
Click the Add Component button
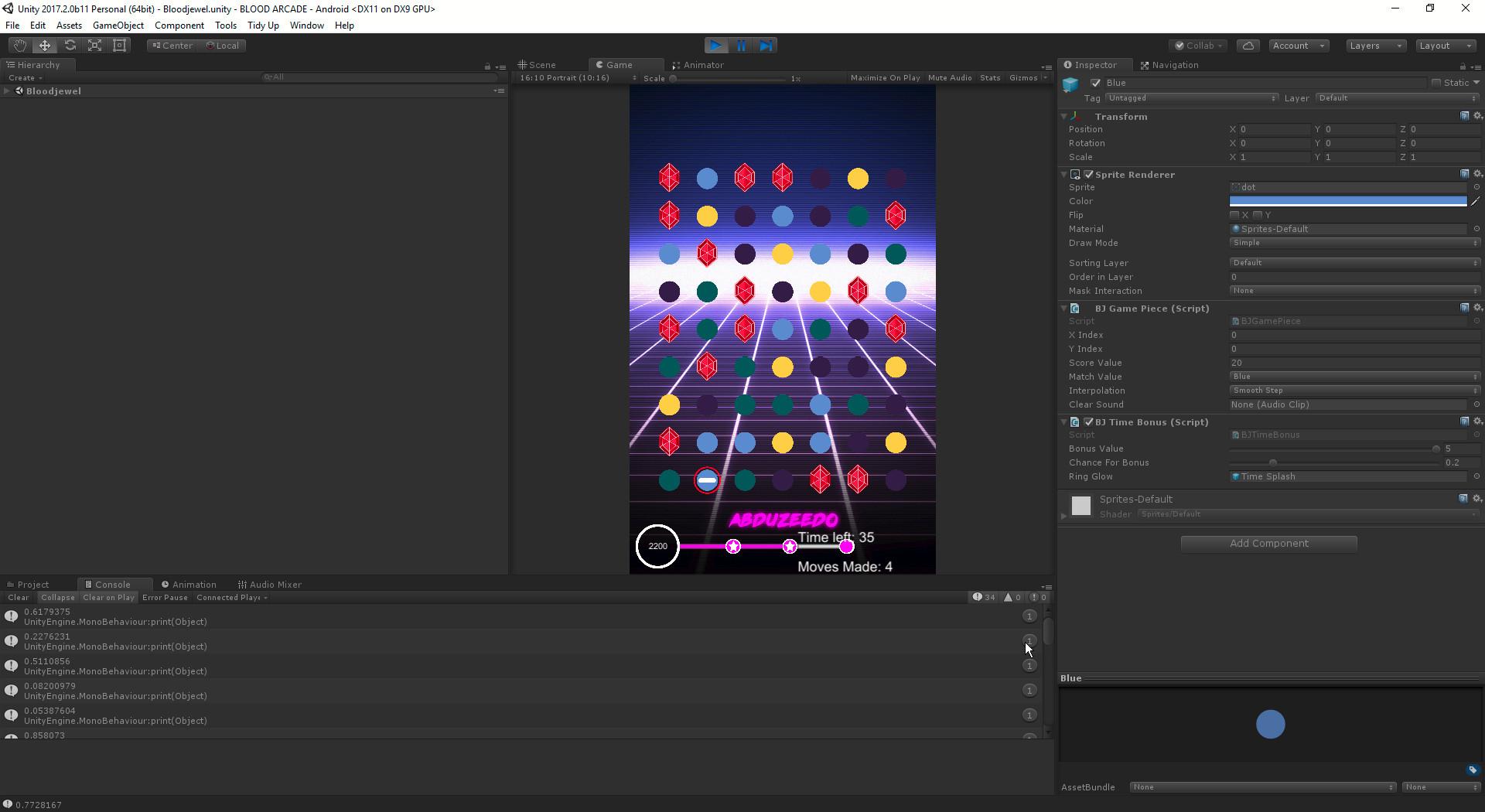(1269, 544)
